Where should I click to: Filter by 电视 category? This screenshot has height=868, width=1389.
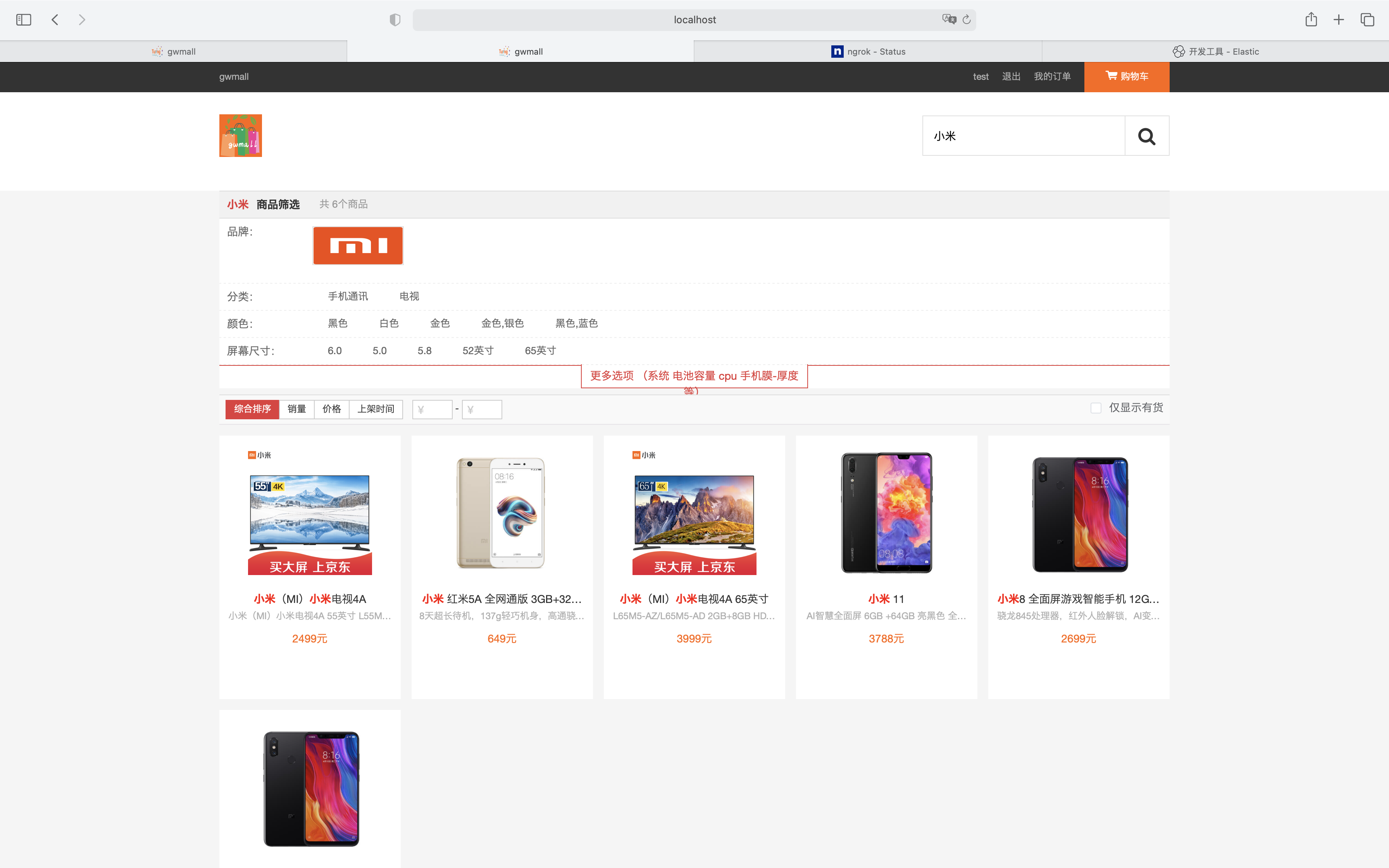click(x=409, y=296)
